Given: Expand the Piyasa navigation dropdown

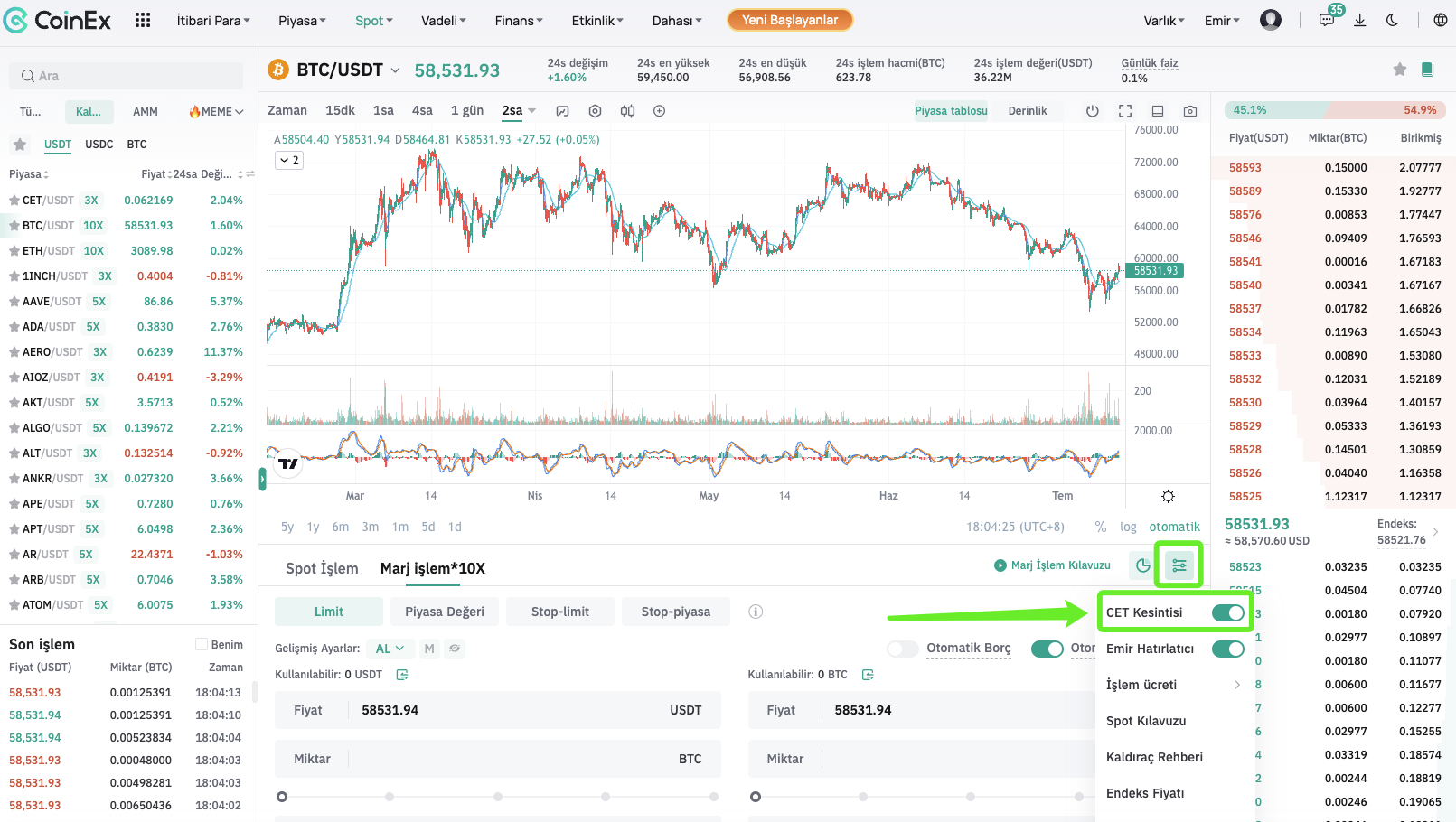Looking at the screenshot, I should pyautogui.click(x=302, y=21).
